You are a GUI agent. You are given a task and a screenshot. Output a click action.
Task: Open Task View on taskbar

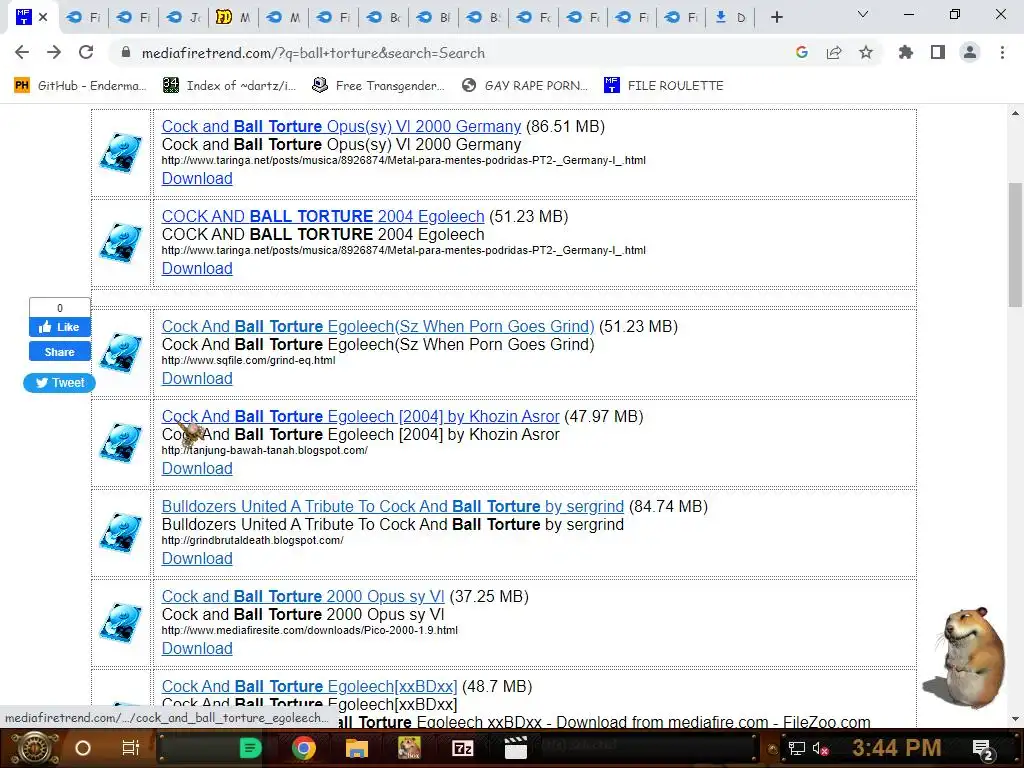point(131,748)
